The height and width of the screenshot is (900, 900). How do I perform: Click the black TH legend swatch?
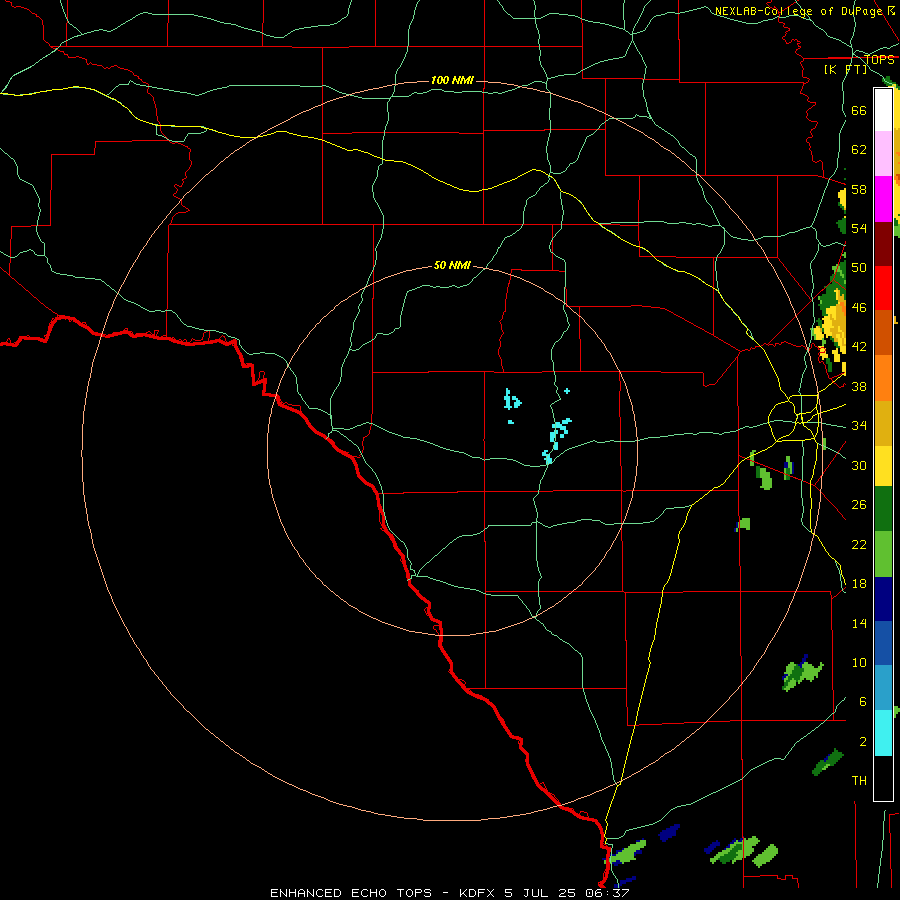pyautogui.click(x=883, y=778)
